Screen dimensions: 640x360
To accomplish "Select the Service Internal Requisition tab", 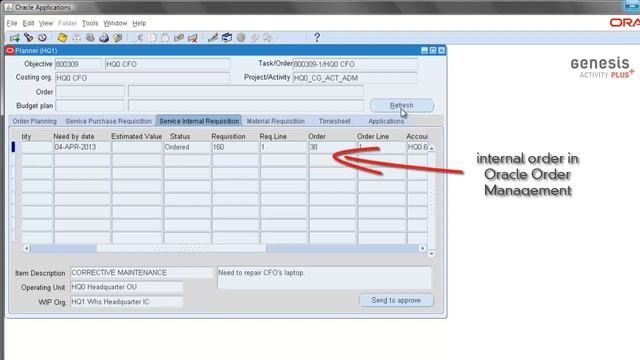I will (199, 121).
